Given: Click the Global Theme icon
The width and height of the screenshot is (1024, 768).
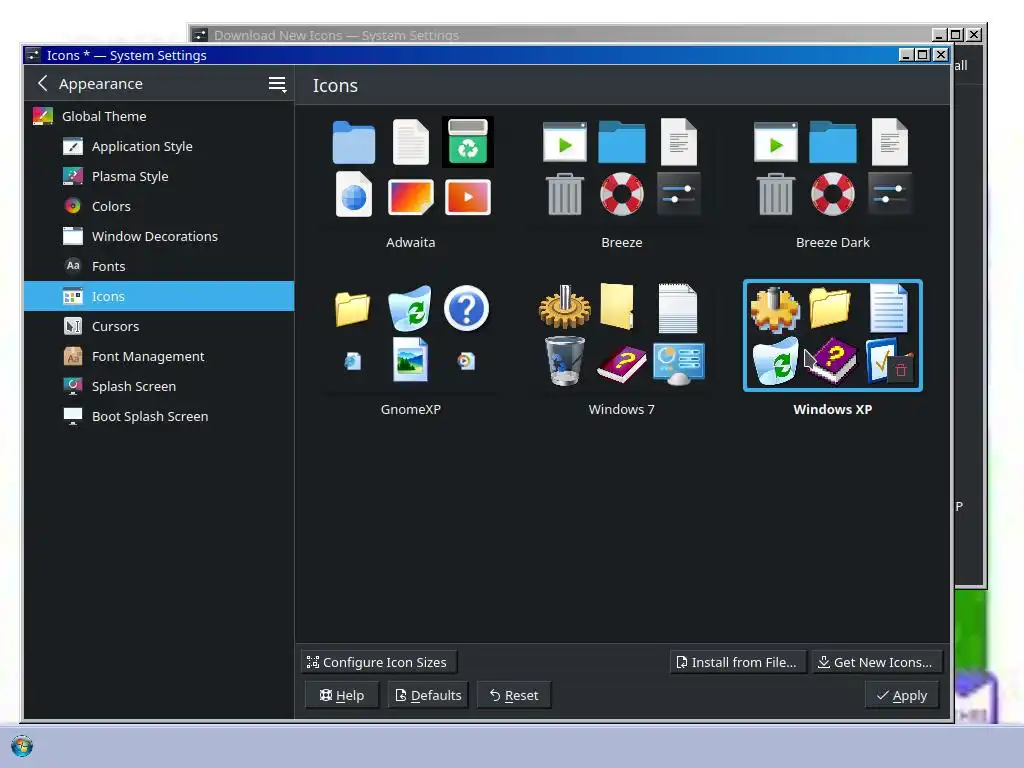Looking at the screenshot, I should pyautogui.click(x=42, y=116).
